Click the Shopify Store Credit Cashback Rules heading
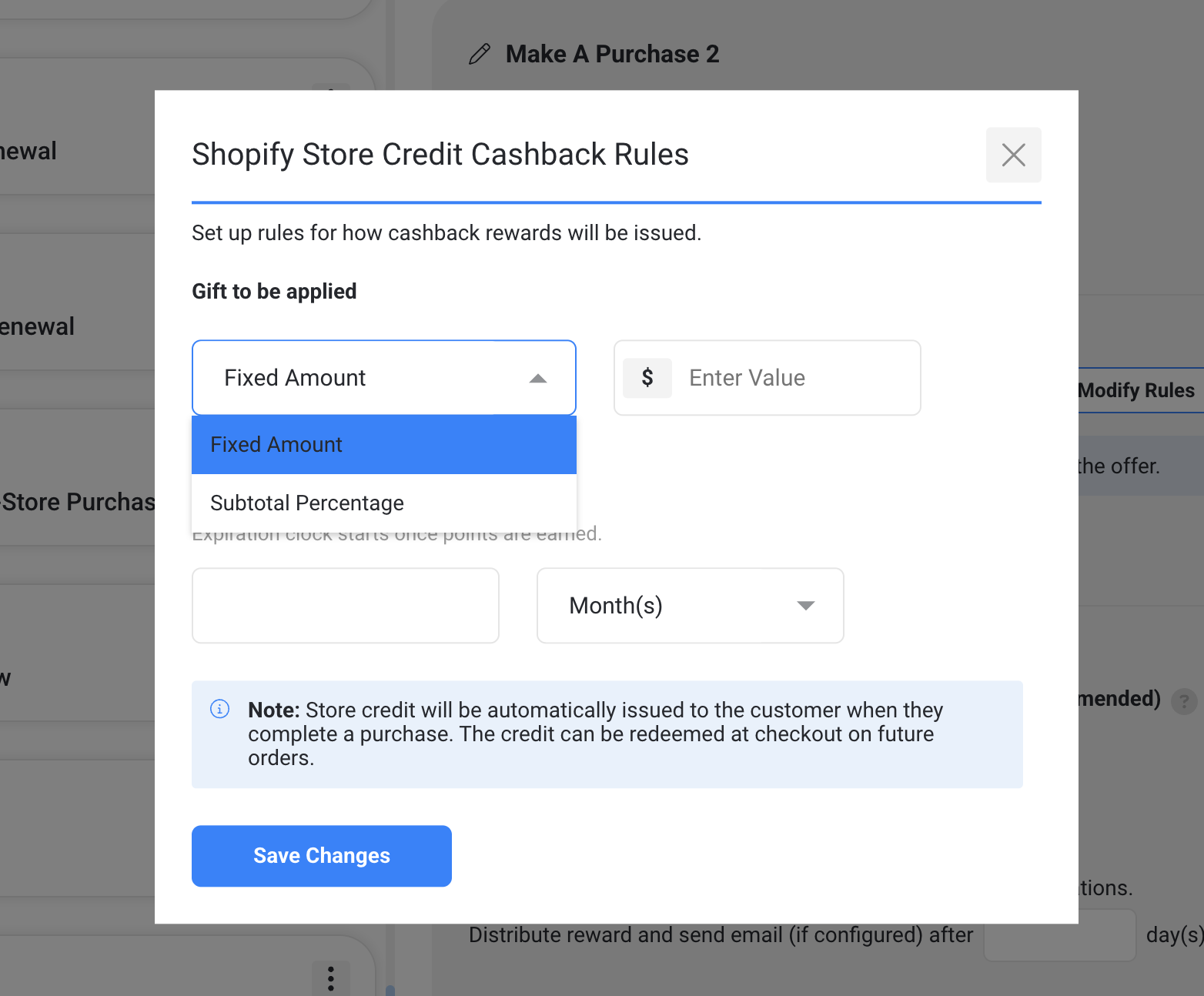Screen dimensions: 1204x996 click(440, 154)
